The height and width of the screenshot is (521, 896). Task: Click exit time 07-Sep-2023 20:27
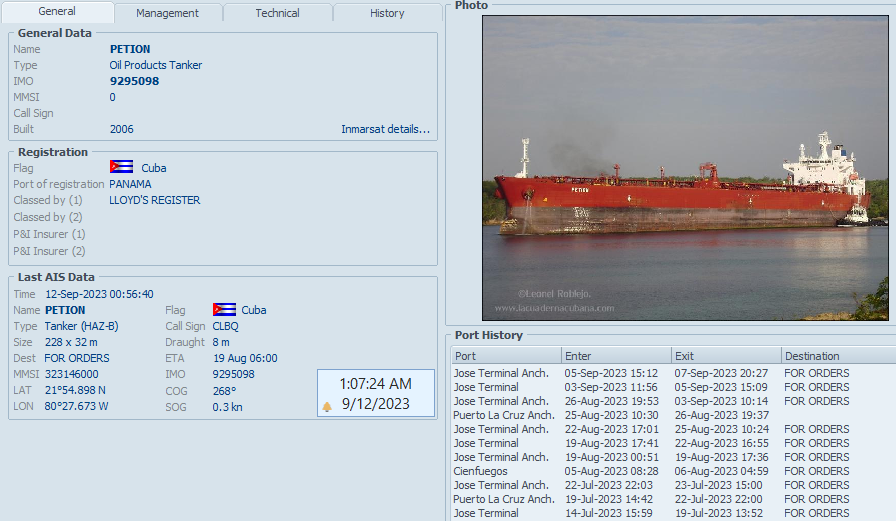[x=721, y=373]
